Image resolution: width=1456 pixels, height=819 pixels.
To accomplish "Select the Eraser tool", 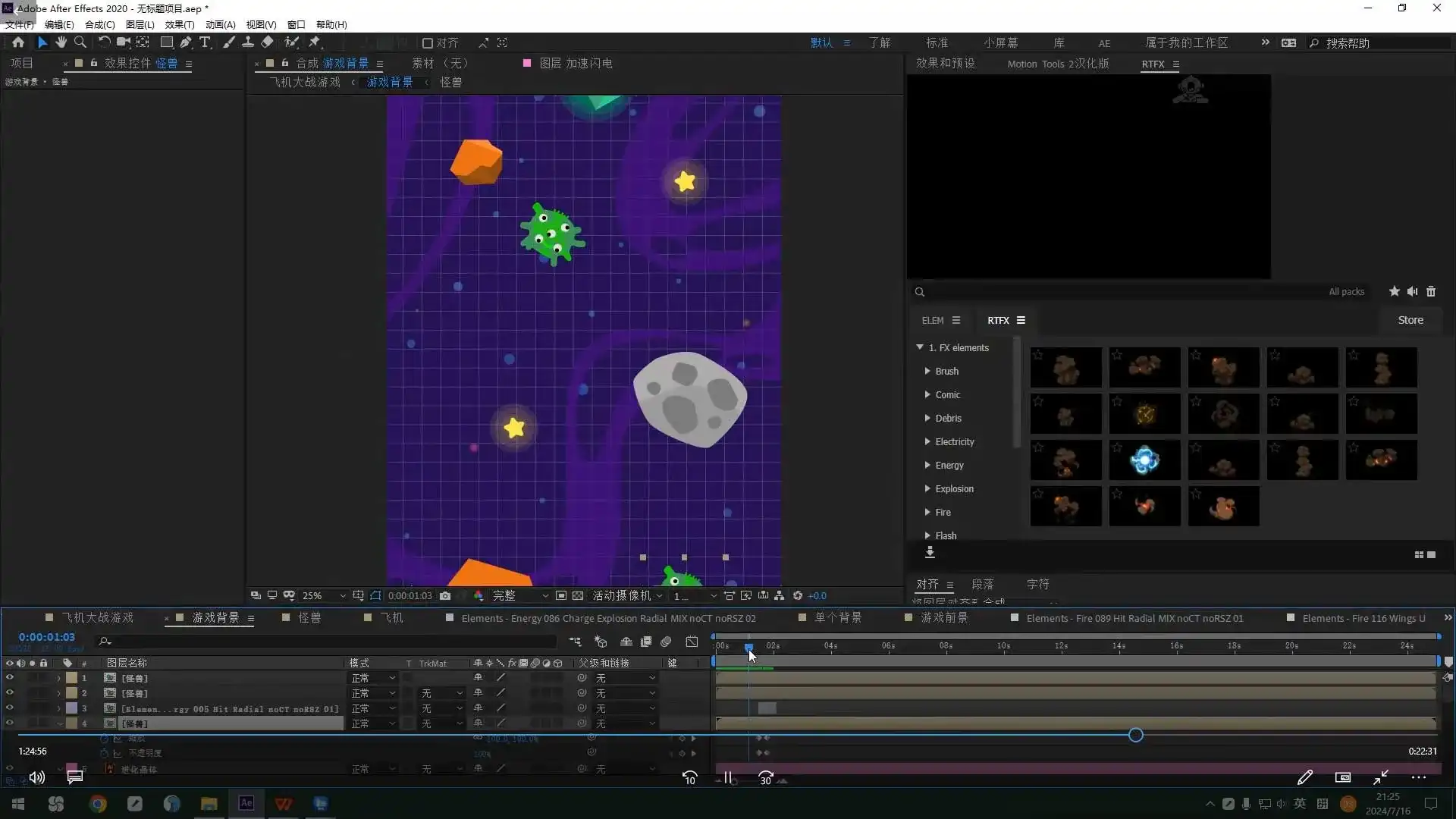I will coord(268,42).
